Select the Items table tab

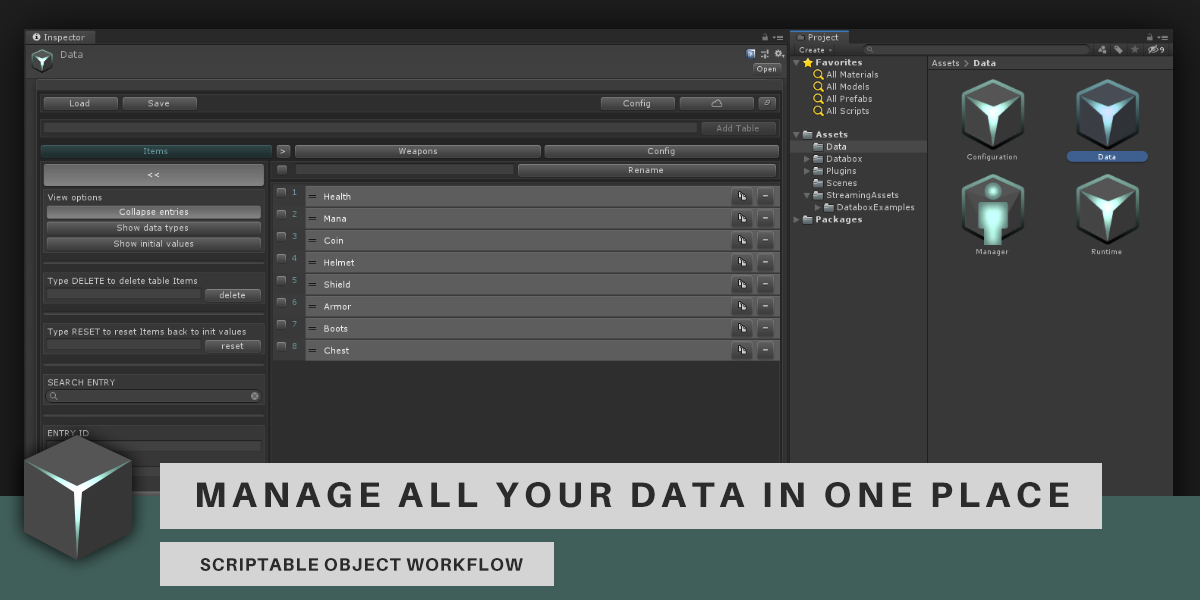pos(156,152)
